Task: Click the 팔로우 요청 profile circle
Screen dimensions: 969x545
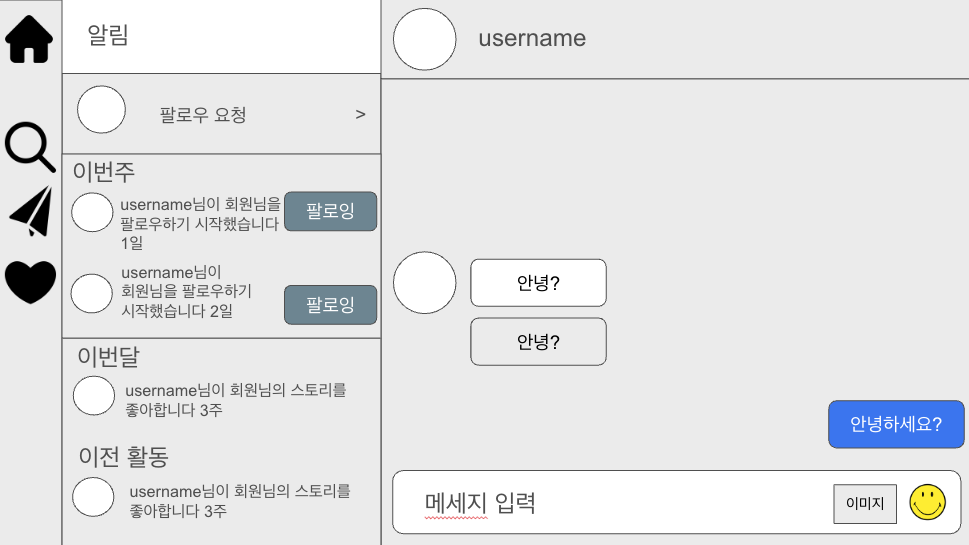Action: click(x=101, y=109)
